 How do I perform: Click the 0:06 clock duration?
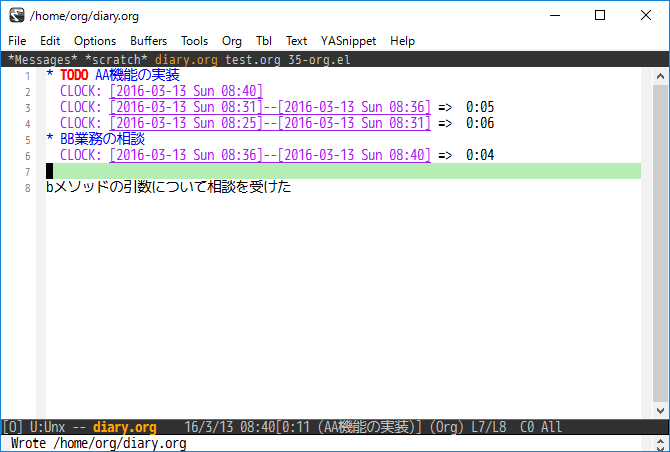tap(480, 123)
